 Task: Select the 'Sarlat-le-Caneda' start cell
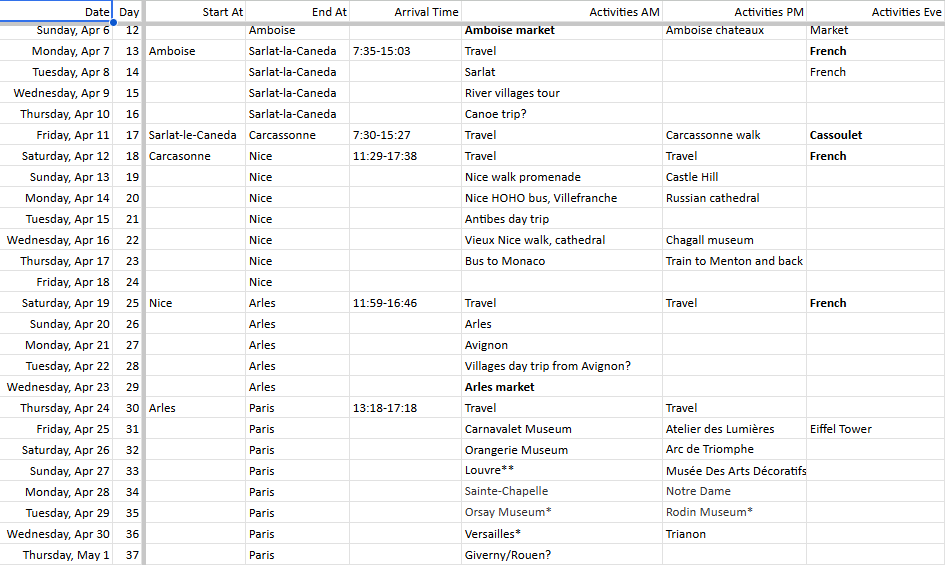pos(196,135)
